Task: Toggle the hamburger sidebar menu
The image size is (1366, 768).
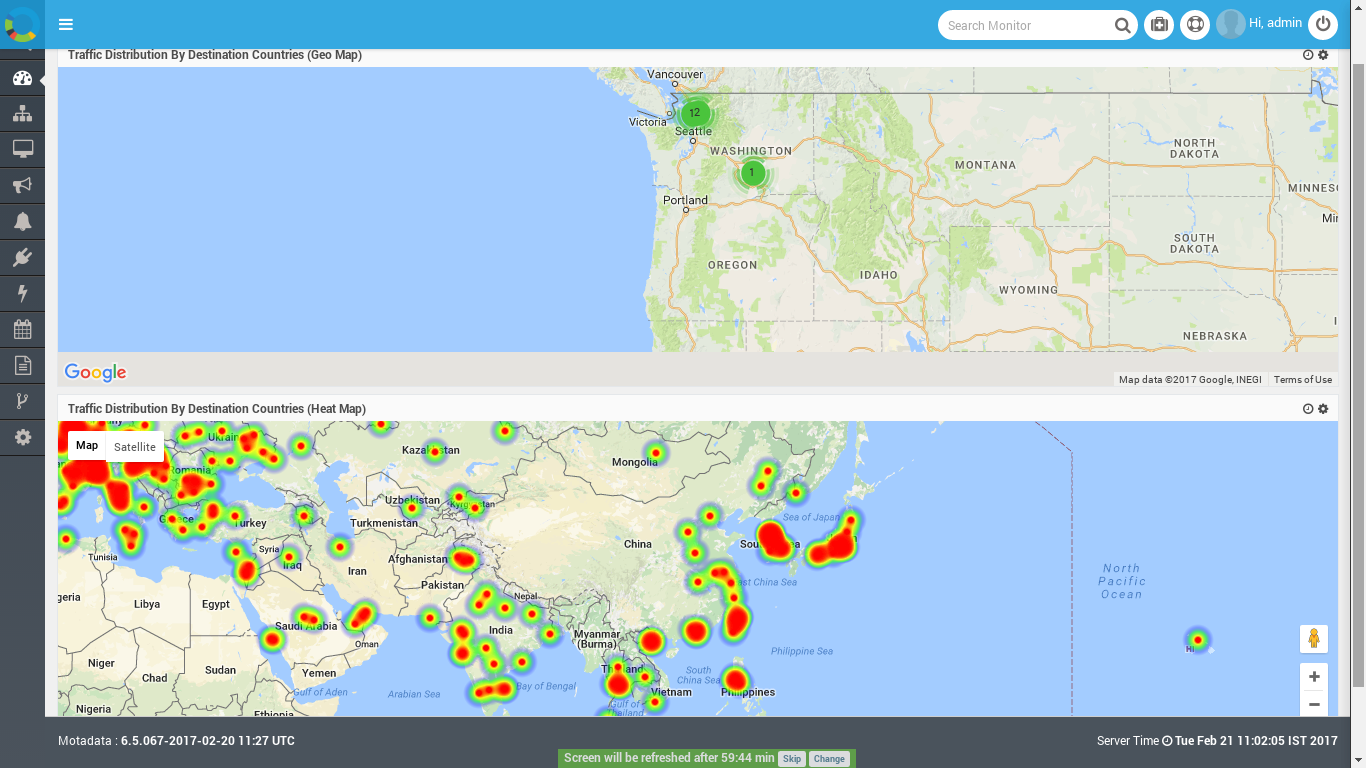Action: point(66,24)
